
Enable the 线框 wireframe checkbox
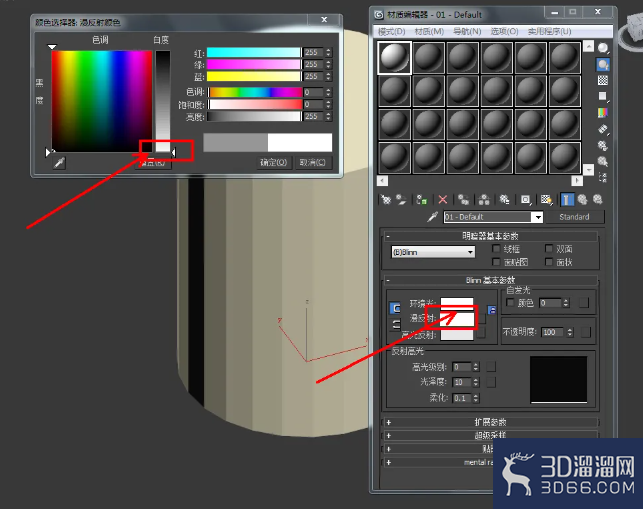coord(496,249)
